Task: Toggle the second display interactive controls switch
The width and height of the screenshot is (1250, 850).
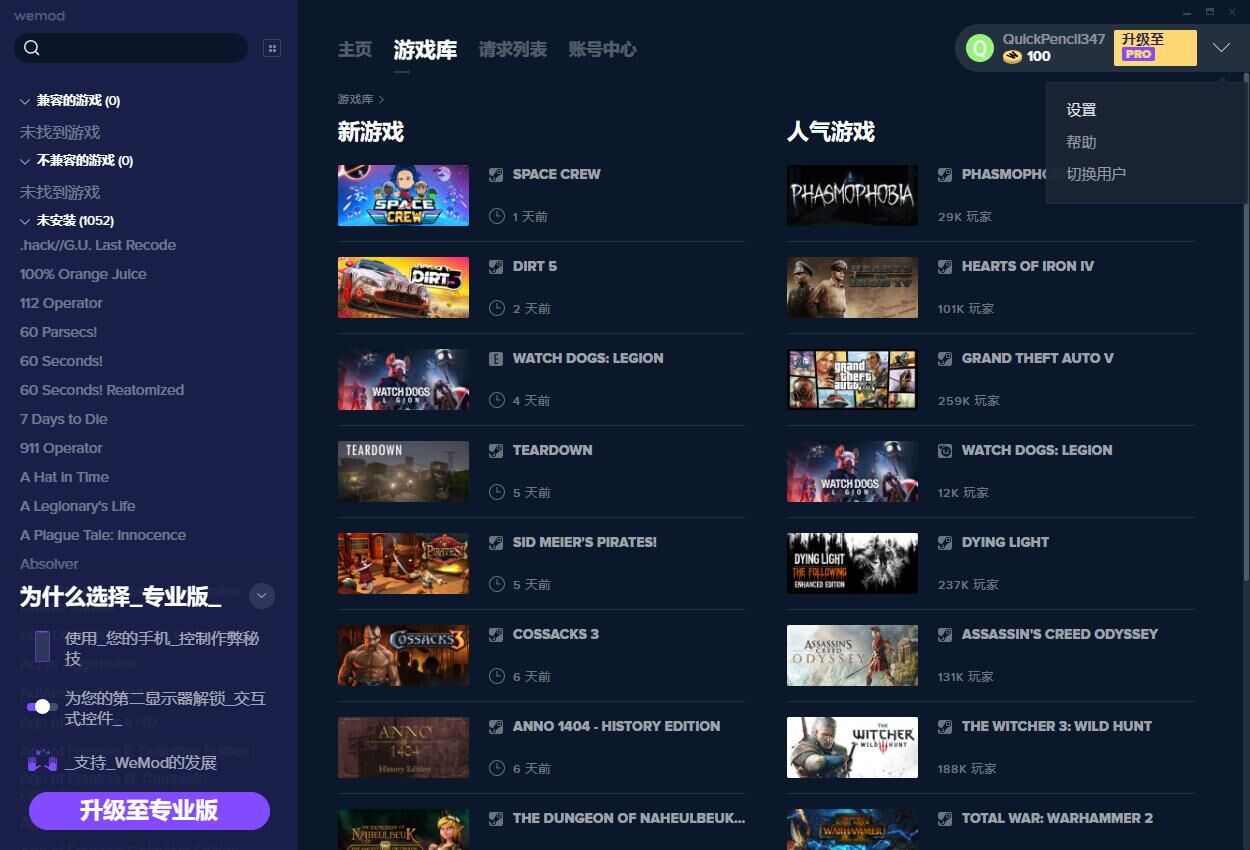Action: pos(39,706)
